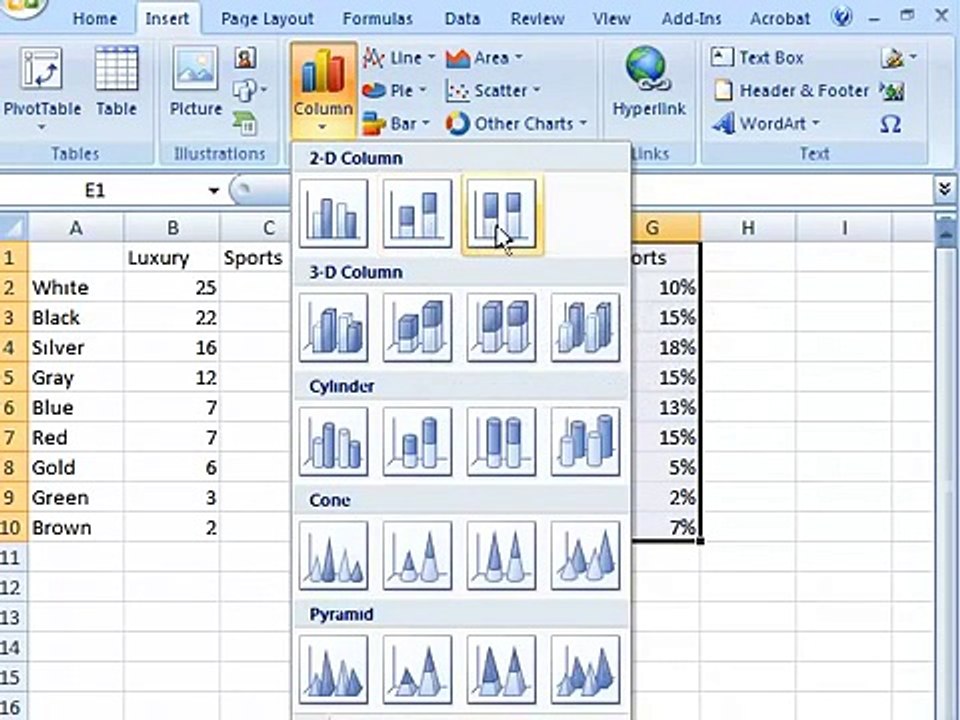Select cell containing Brown
This screenshot has width=960, height=720.
(76, 527)
